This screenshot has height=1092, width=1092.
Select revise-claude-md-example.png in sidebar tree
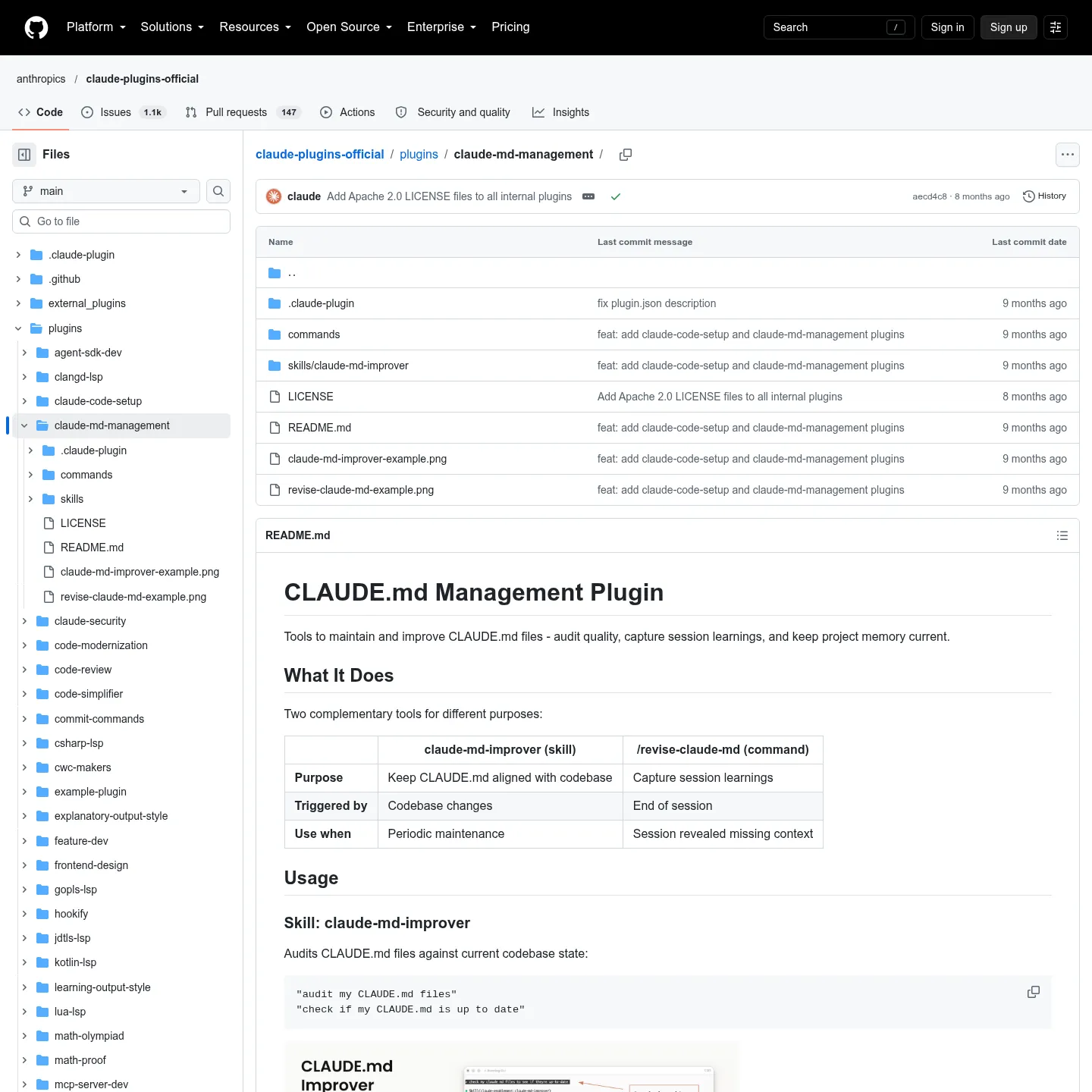click(x=133, y=597)
